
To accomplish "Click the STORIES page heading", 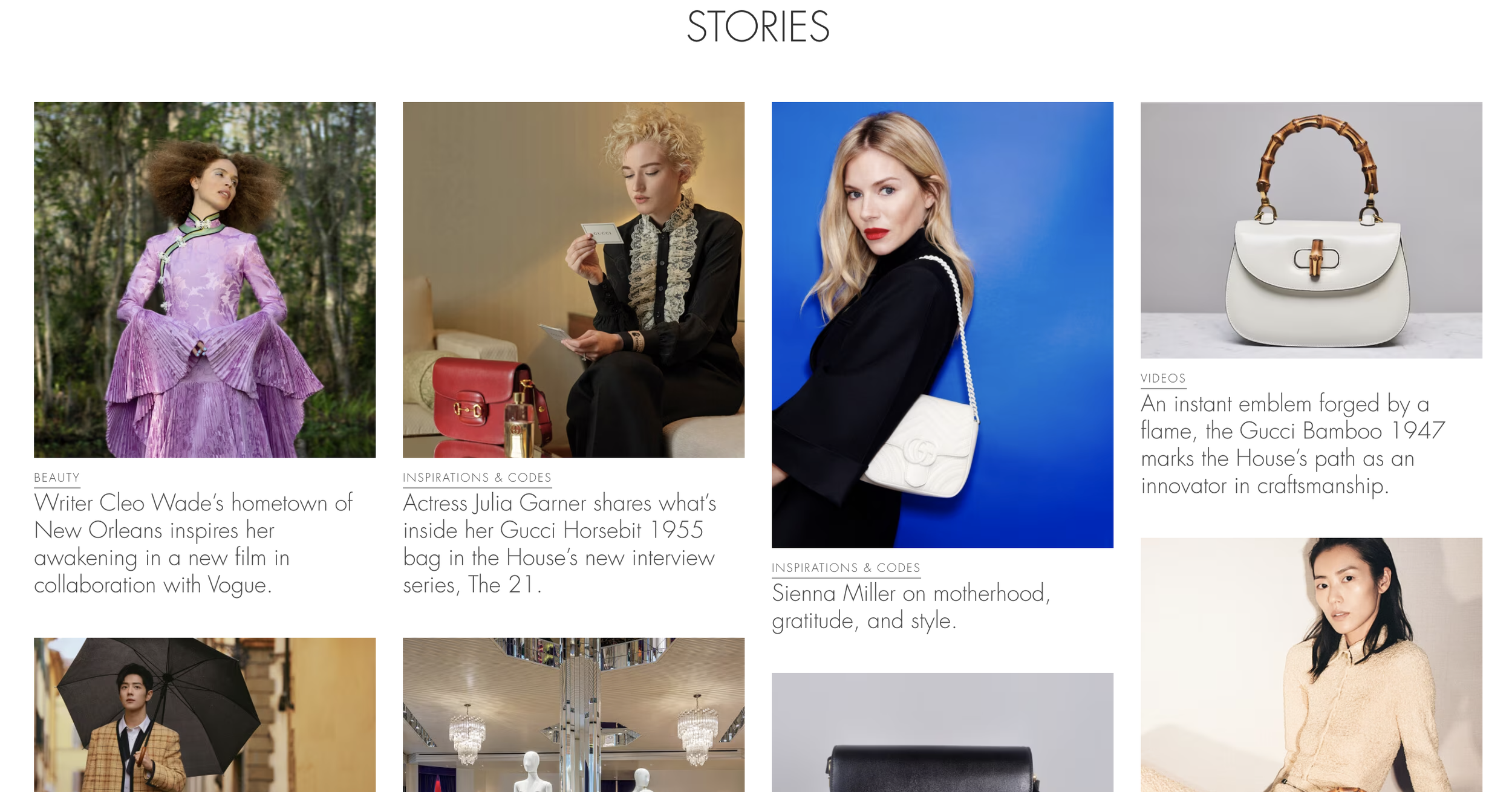I will point(758,27).
